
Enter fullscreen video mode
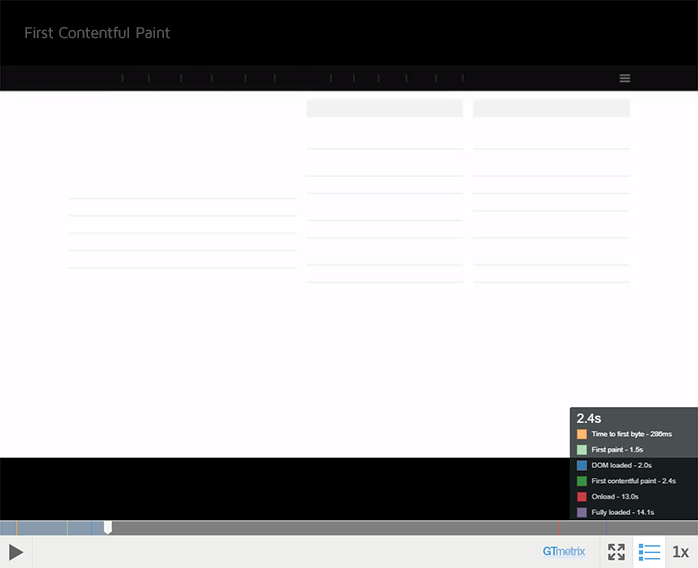click(616, 552)
